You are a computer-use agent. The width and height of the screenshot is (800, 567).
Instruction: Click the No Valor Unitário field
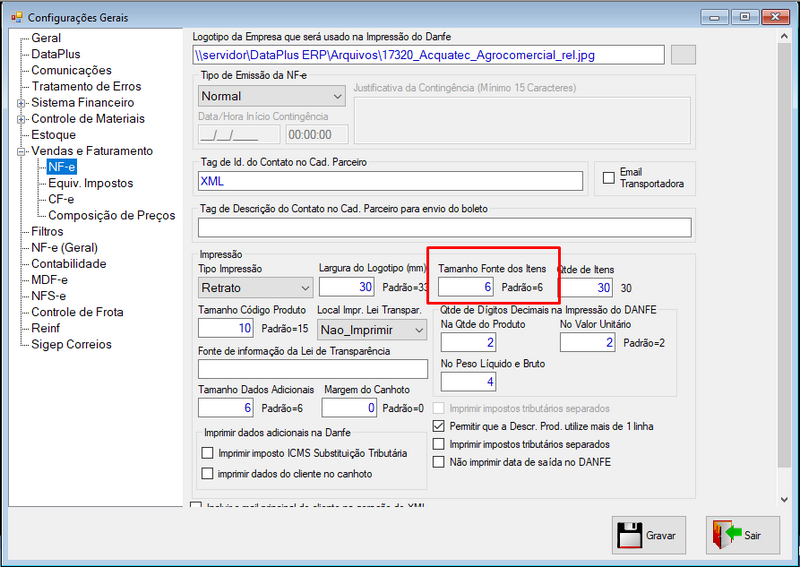click(588, 342)
